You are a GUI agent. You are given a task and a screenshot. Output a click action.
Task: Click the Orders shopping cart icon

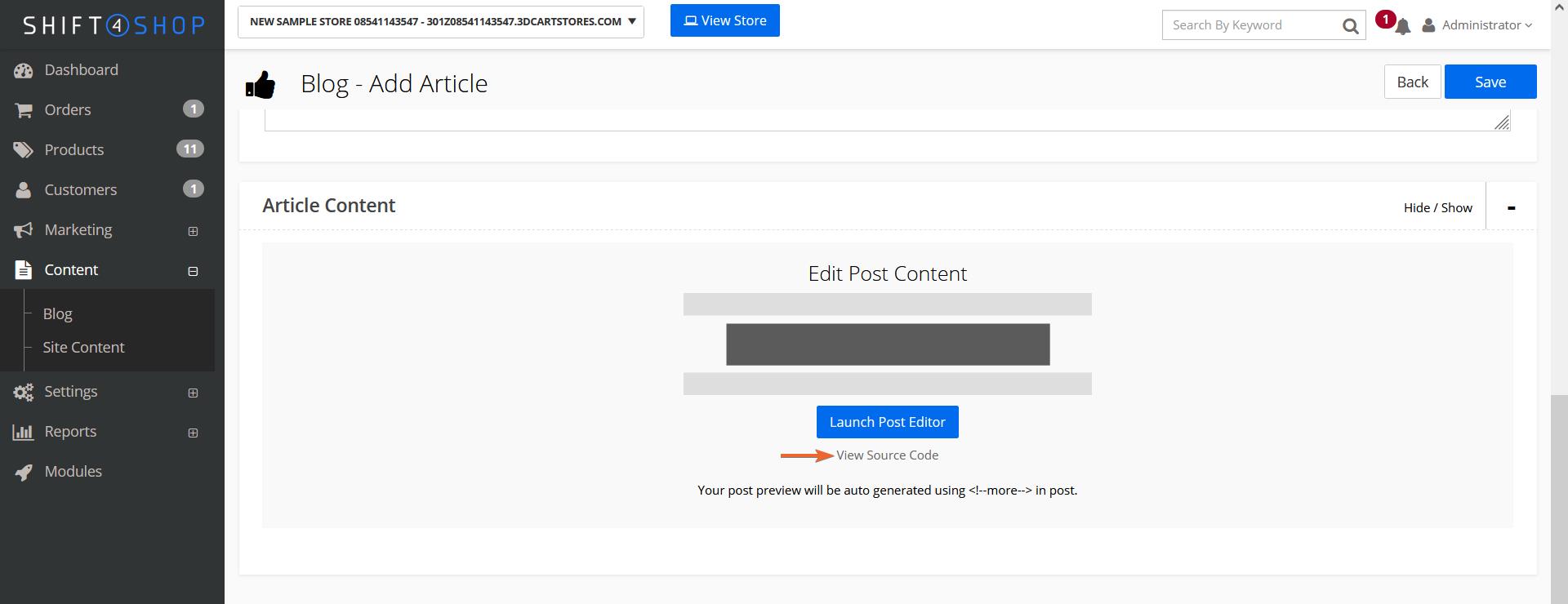coord(23,110)
